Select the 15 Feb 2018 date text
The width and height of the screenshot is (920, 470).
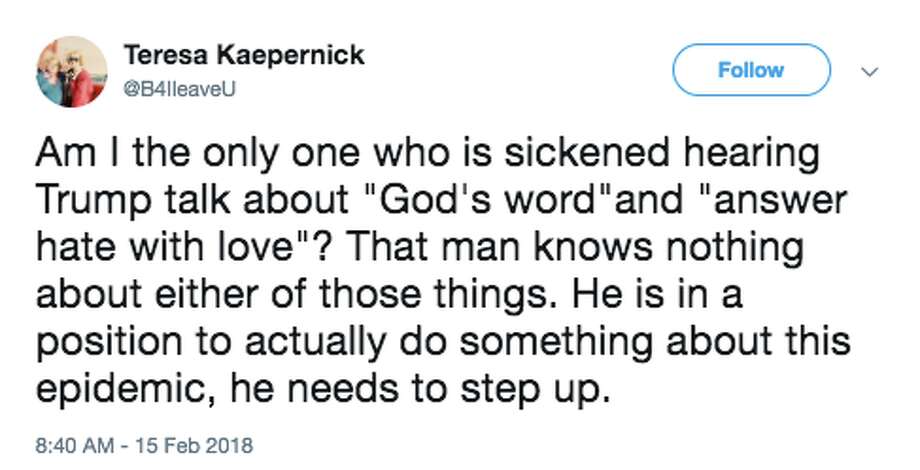click(x=194, y=444)
